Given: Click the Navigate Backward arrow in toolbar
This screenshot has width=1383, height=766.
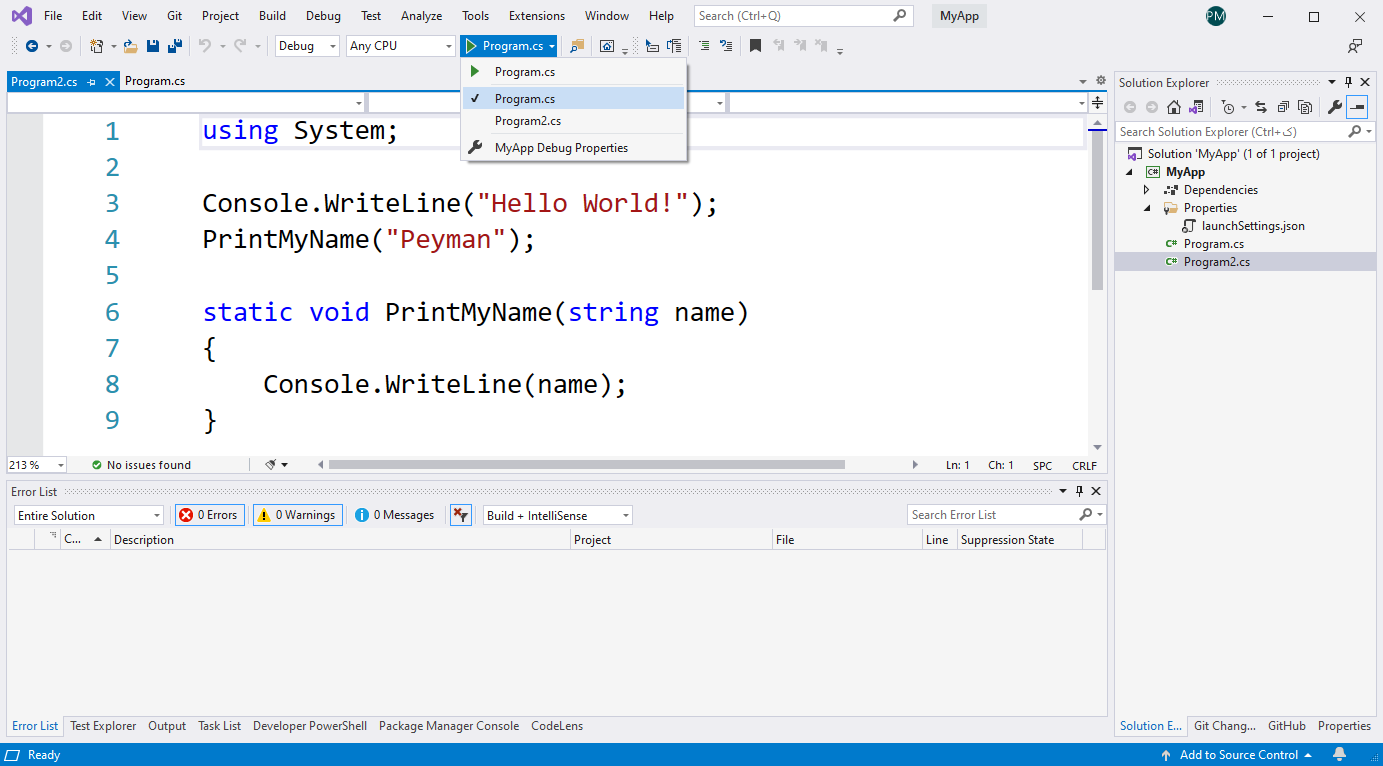Looking at the screenshot, I should point(31,46).
